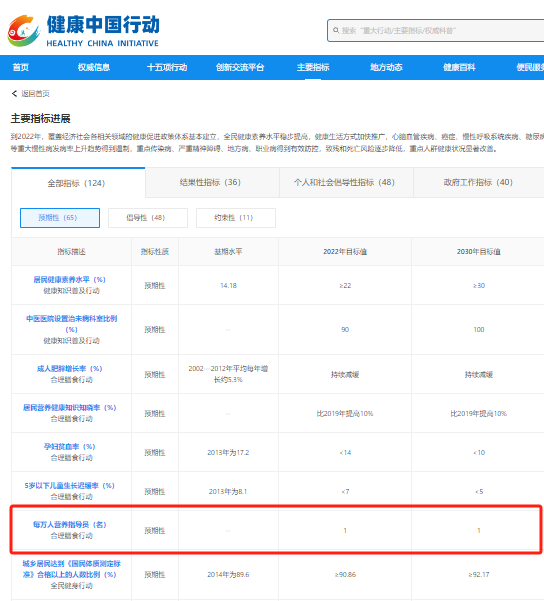
Task: Select the 预期性 (65) filter
Action: click(60, 218)
